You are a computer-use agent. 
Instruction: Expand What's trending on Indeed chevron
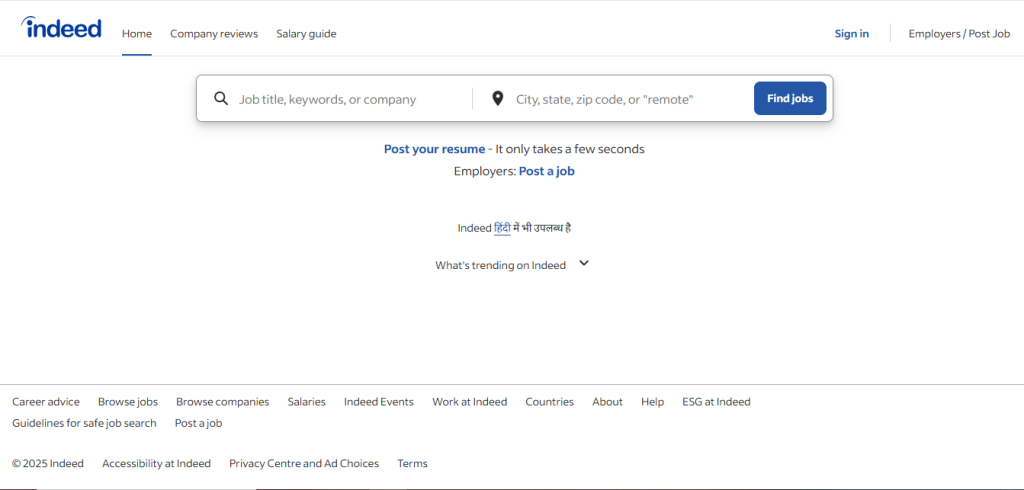click(x=584, y=263)
